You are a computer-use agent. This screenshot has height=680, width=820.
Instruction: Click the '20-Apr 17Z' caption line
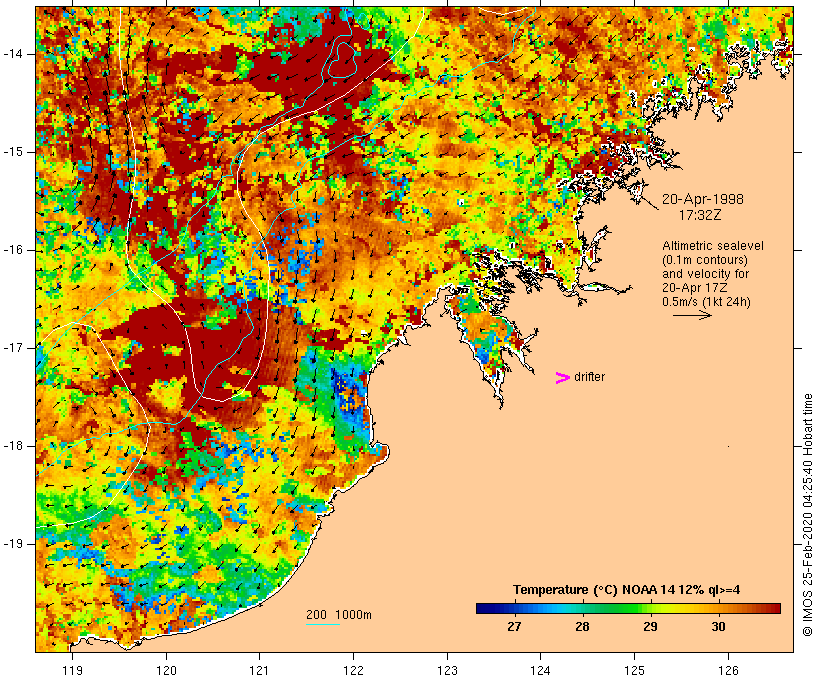pyautogui.click(x=694, y=288)
